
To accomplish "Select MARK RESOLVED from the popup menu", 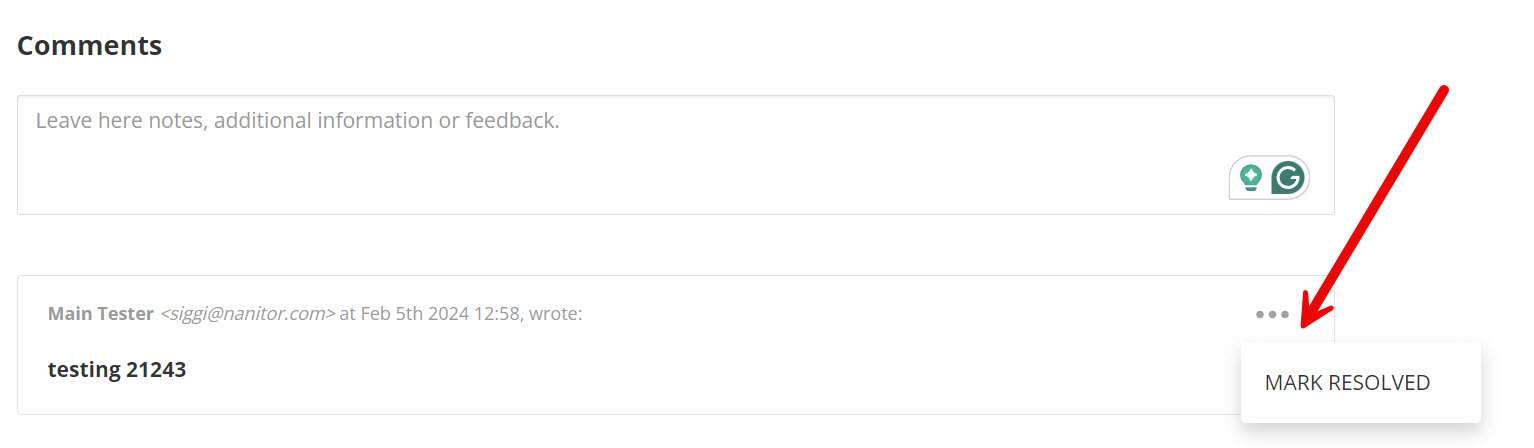I will [x=1346, y=383].
